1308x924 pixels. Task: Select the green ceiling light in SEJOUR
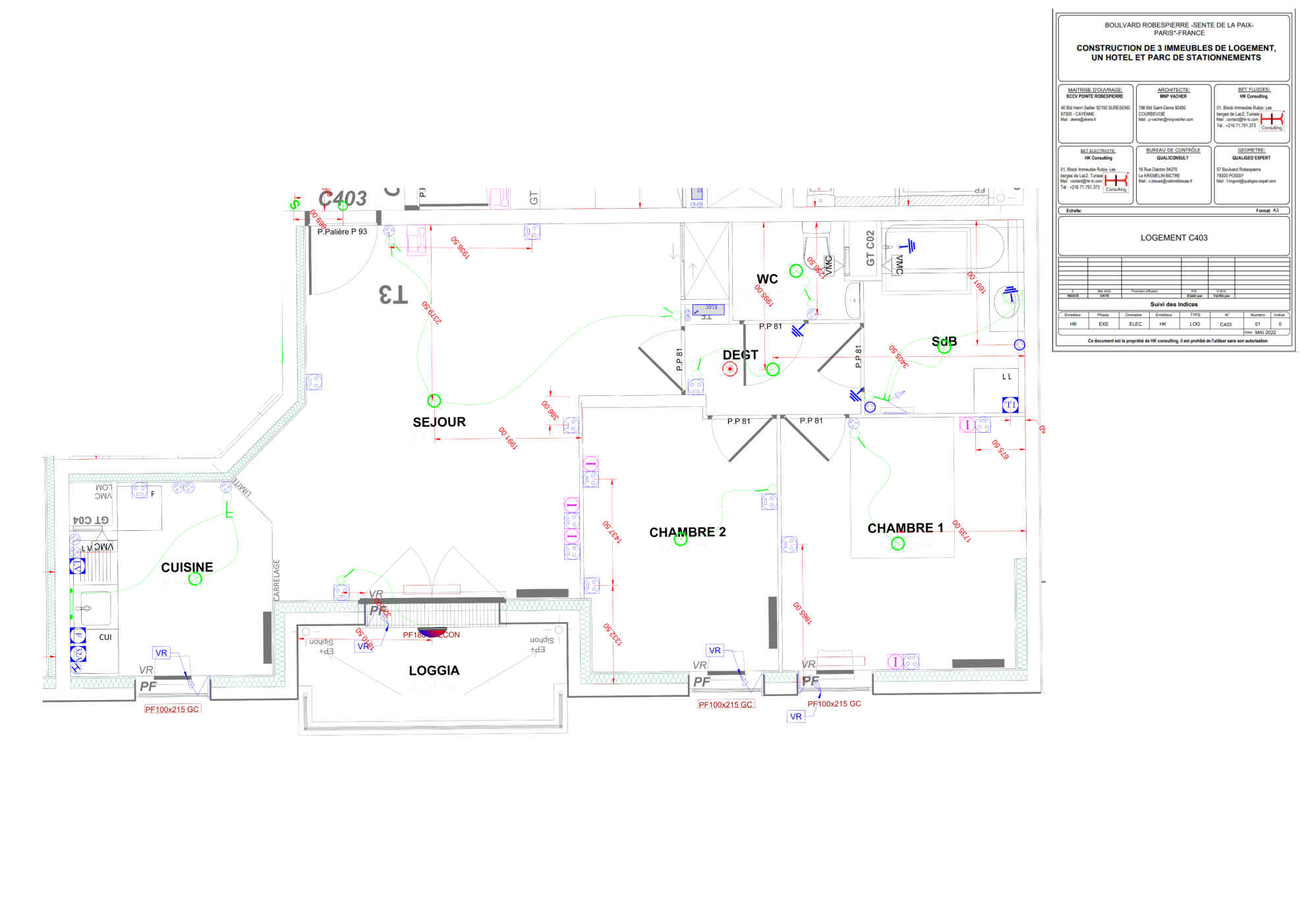pos(434,400)
